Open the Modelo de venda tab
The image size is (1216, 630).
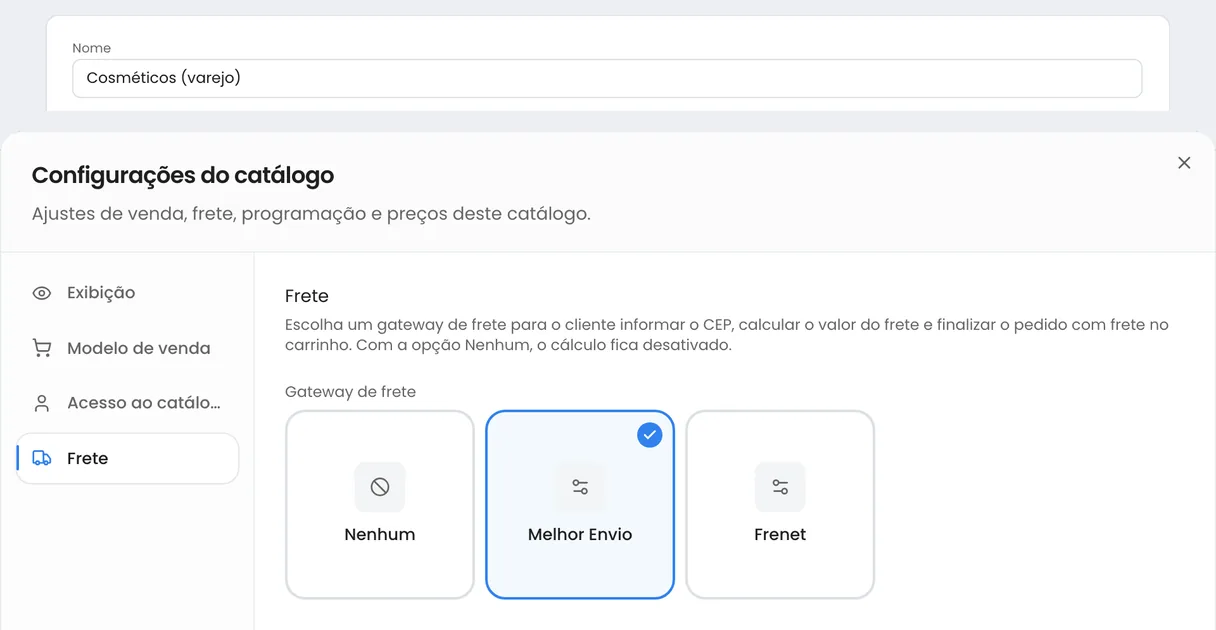coord(128,348)
